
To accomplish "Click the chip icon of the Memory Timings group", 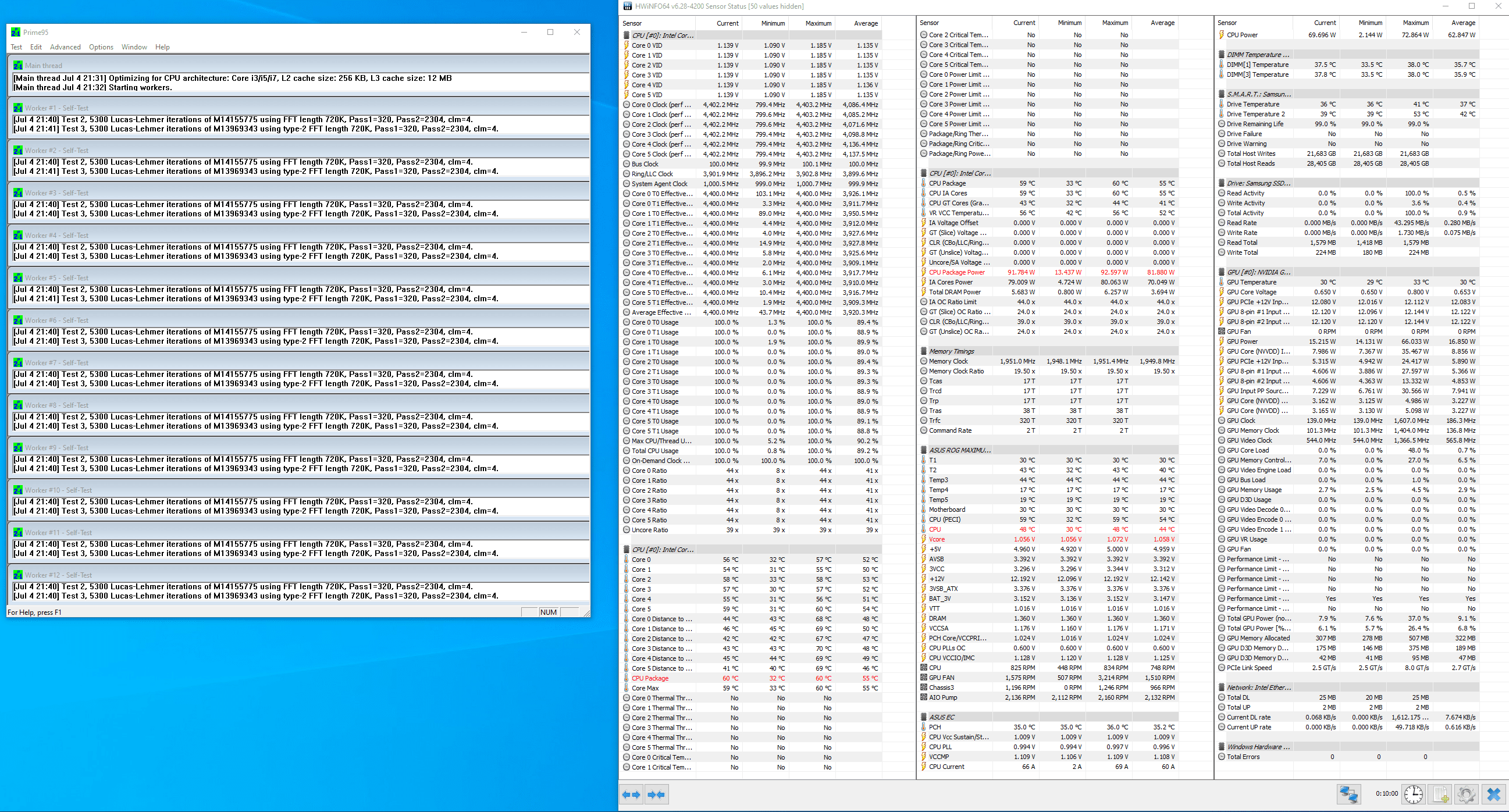I will click(x=924, y=351).
